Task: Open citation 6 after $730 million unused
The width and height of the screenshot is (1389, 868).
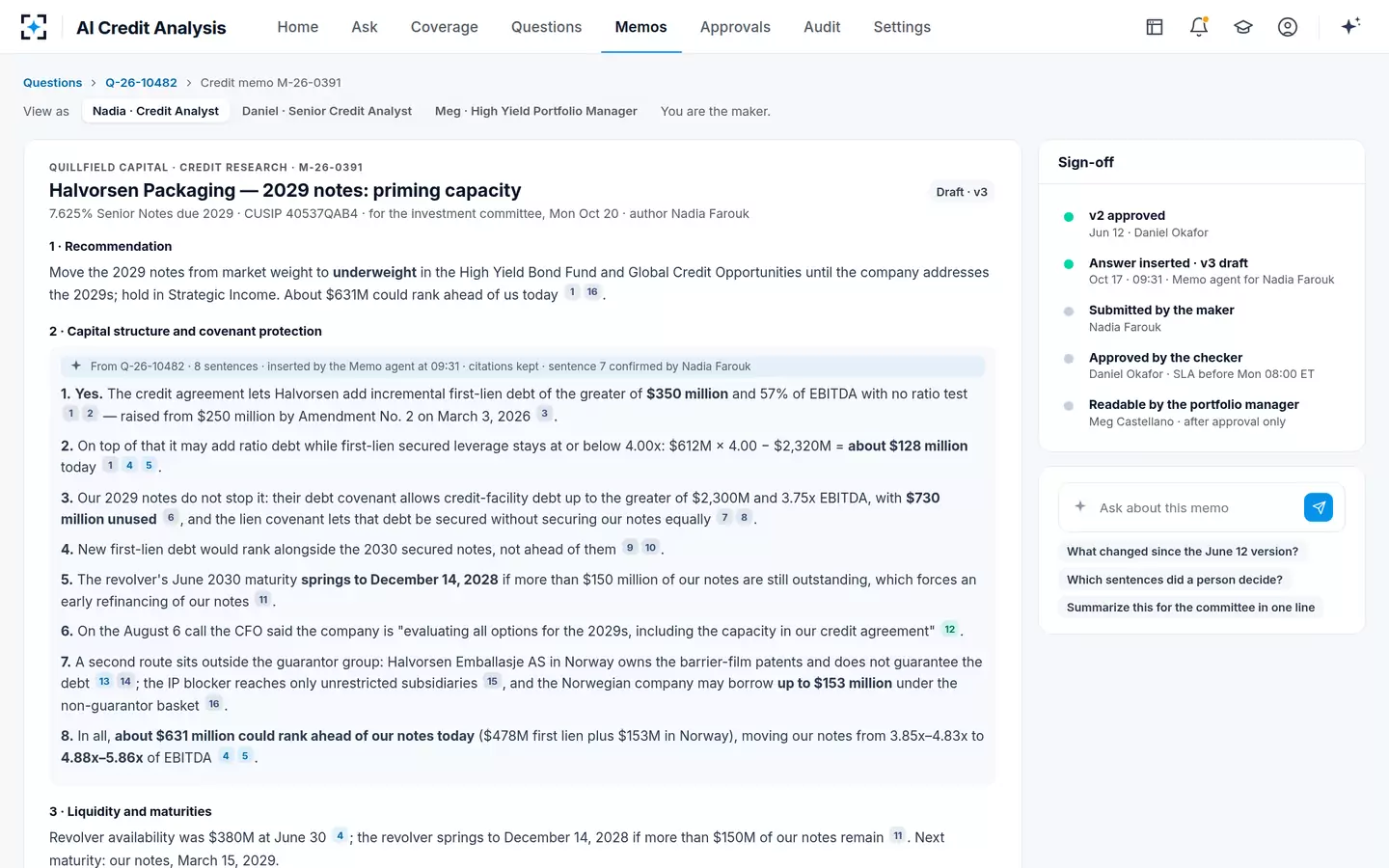Action: 171,518
